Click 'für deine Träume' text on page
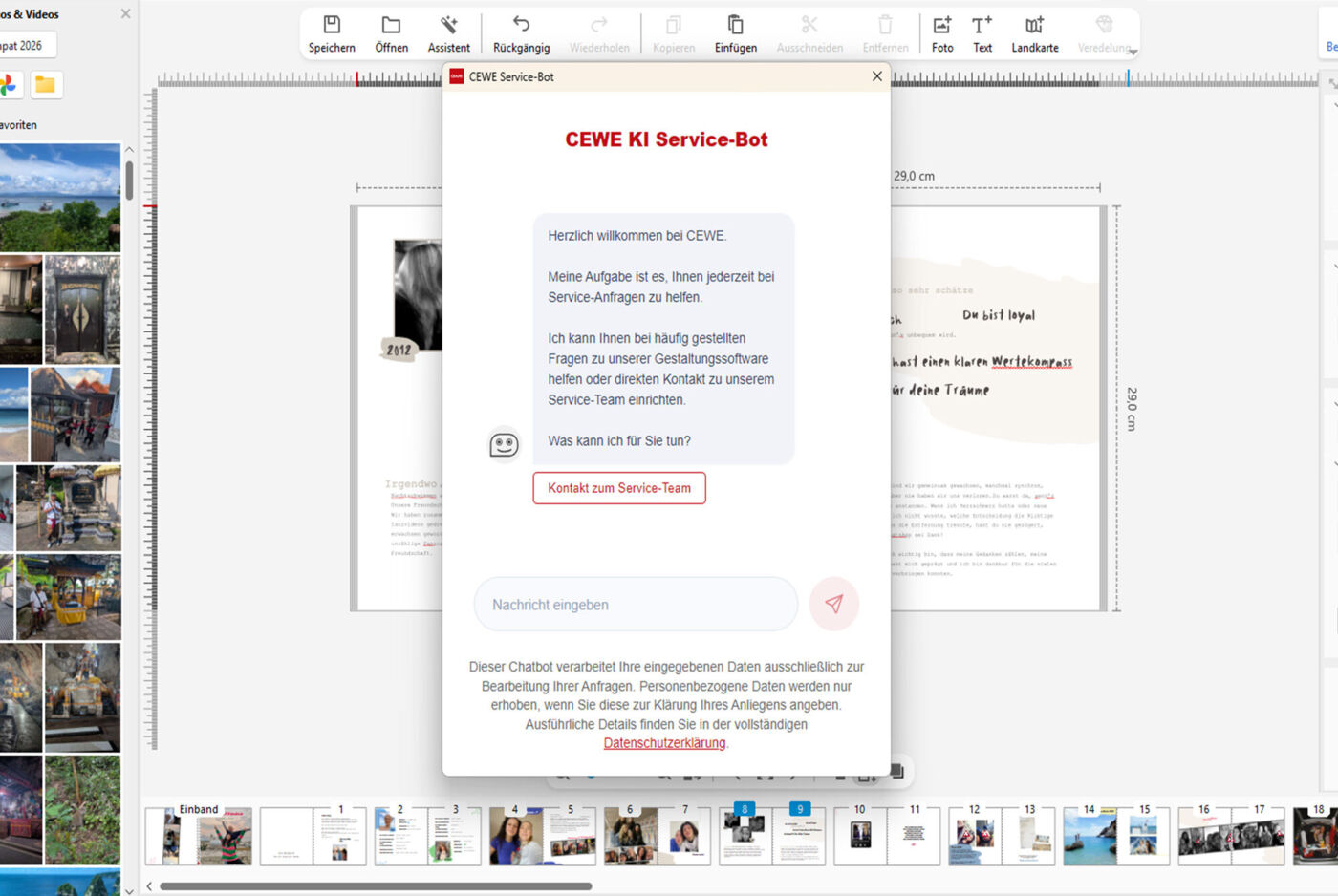 click(941, 390)
